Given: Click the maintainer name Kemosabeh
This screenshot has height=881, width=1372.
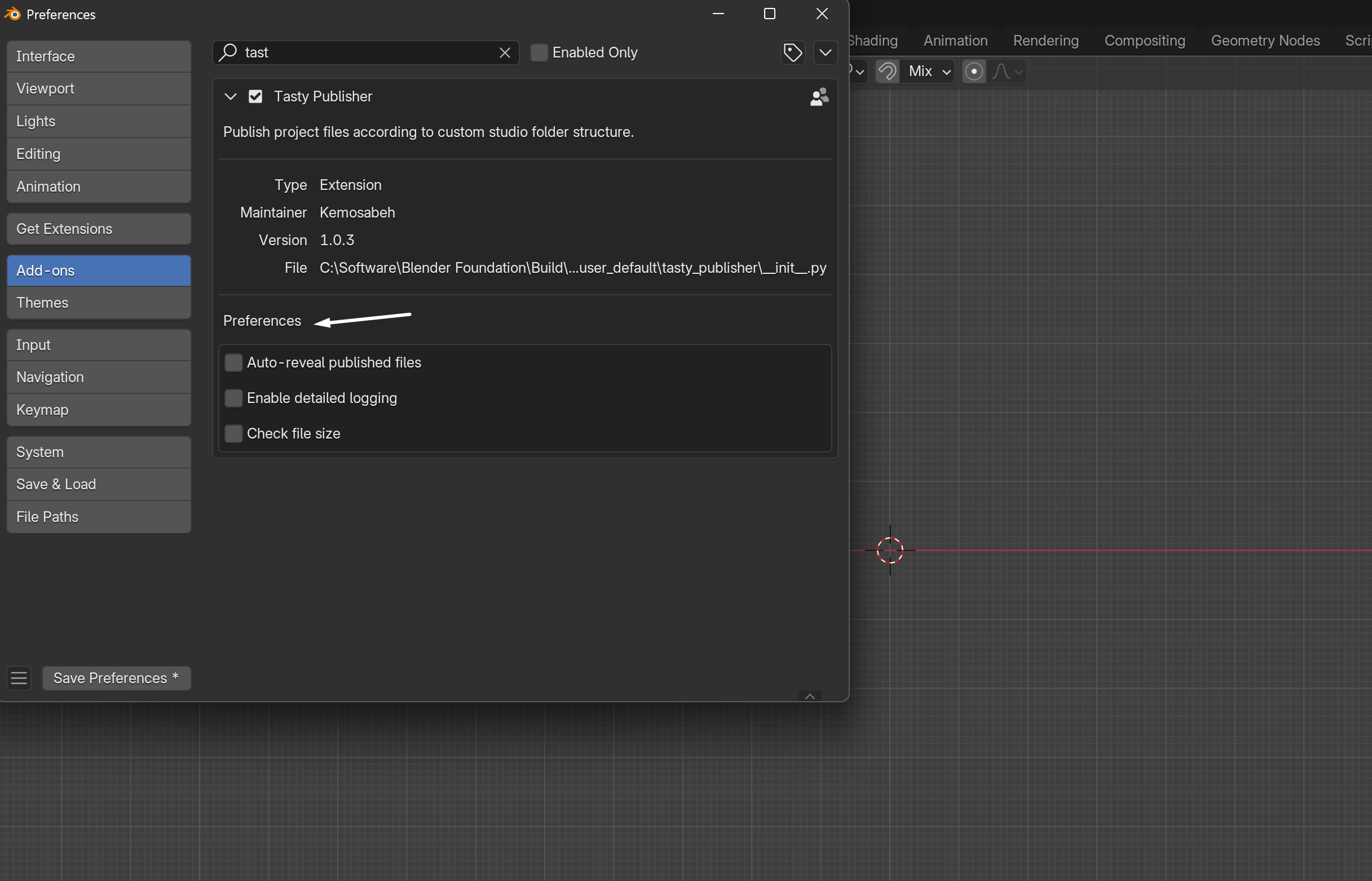Looking at the screenshot, I should tap(357, 212).
